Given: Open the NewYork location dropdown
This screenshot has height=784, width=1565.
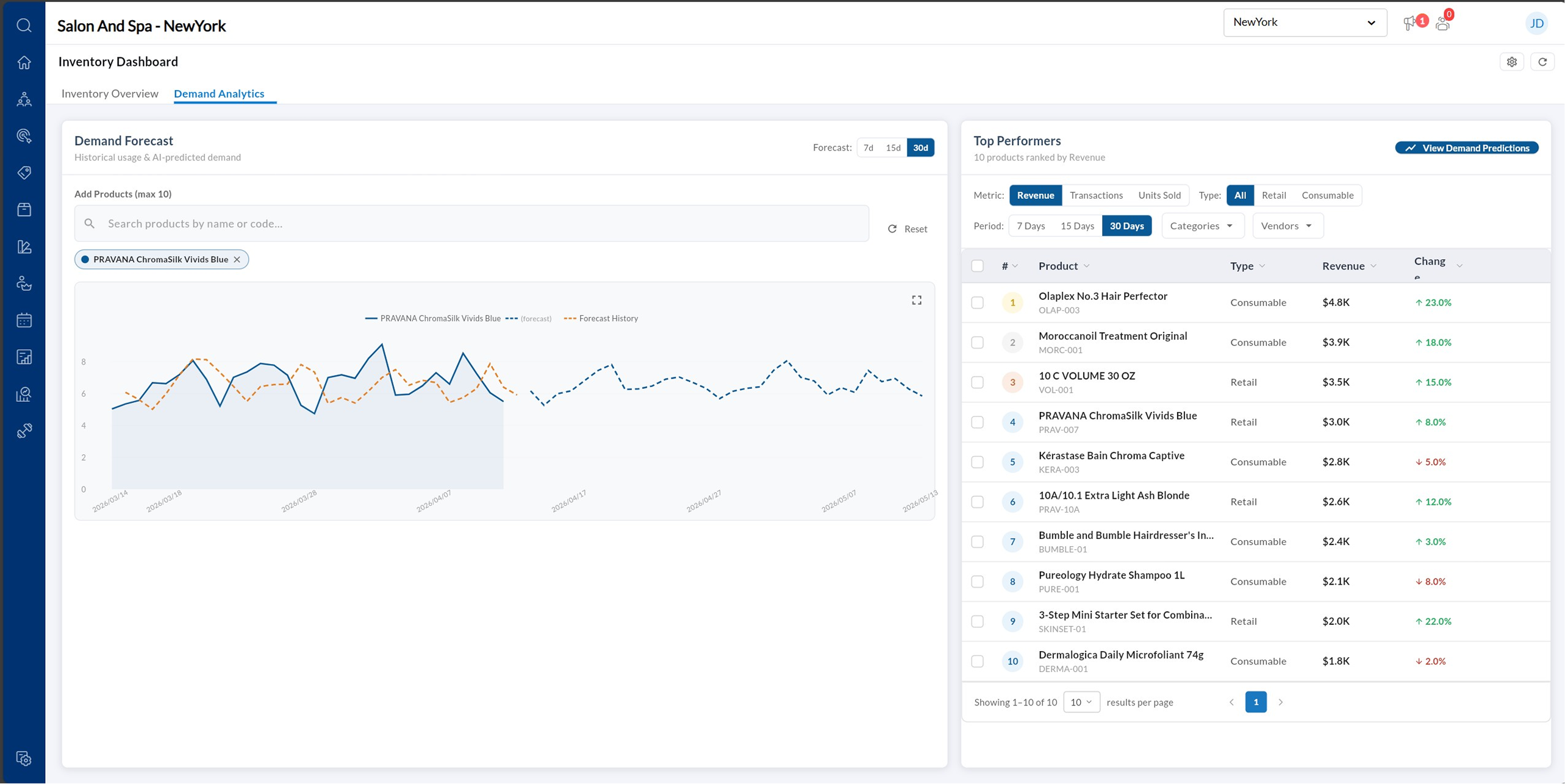Looking at the screenshot, I should [1304, 23].
